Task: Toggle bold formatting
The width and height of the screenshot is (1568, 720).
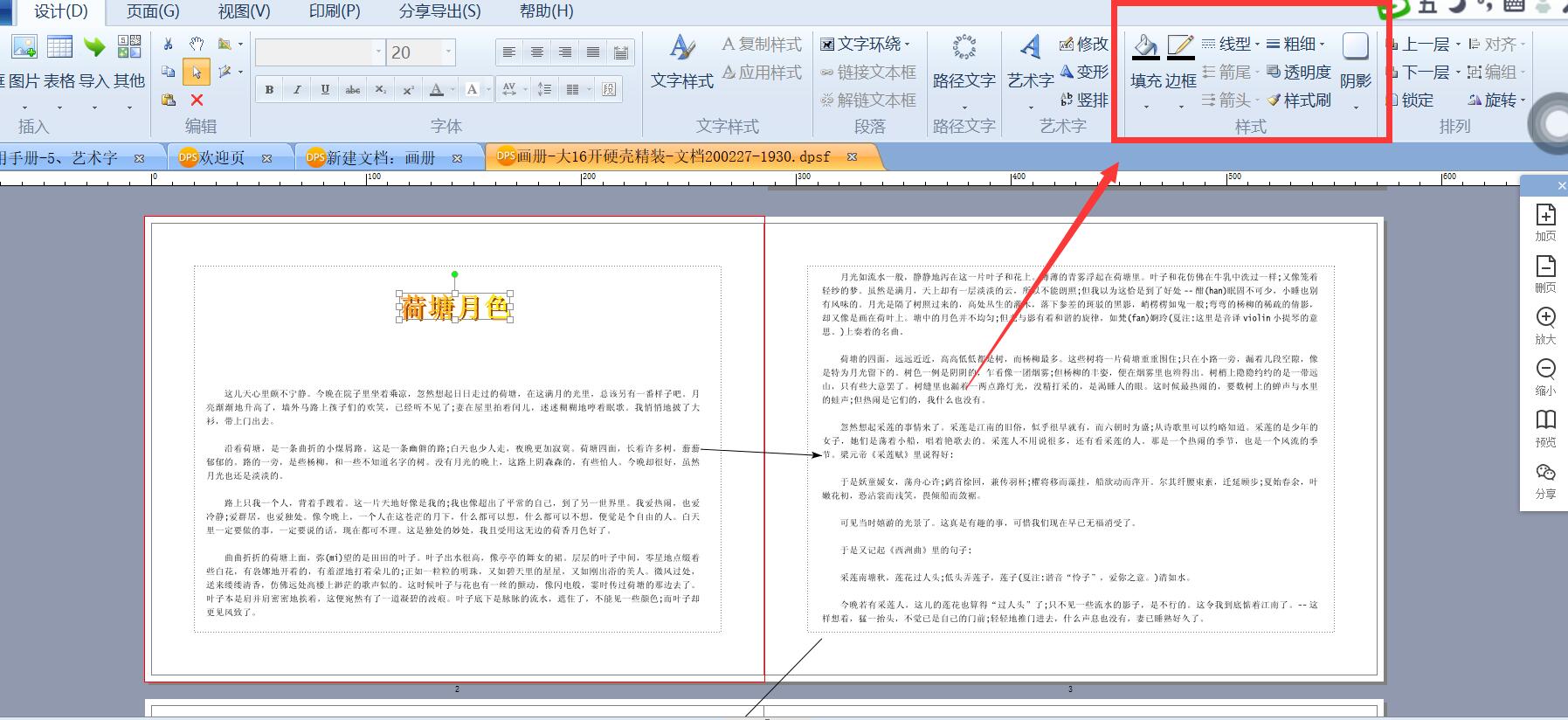Action: click(269, 89)
